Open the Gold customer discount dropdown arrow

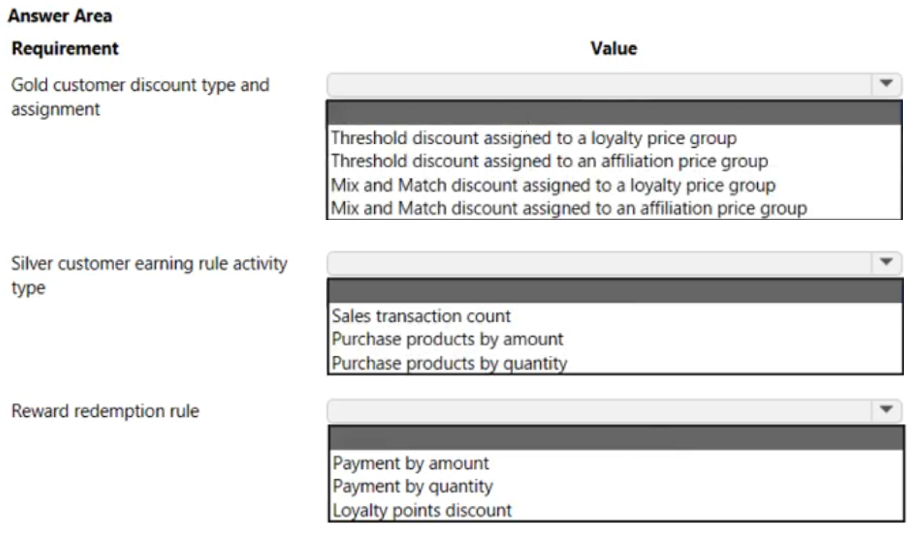tap(886, 84)
